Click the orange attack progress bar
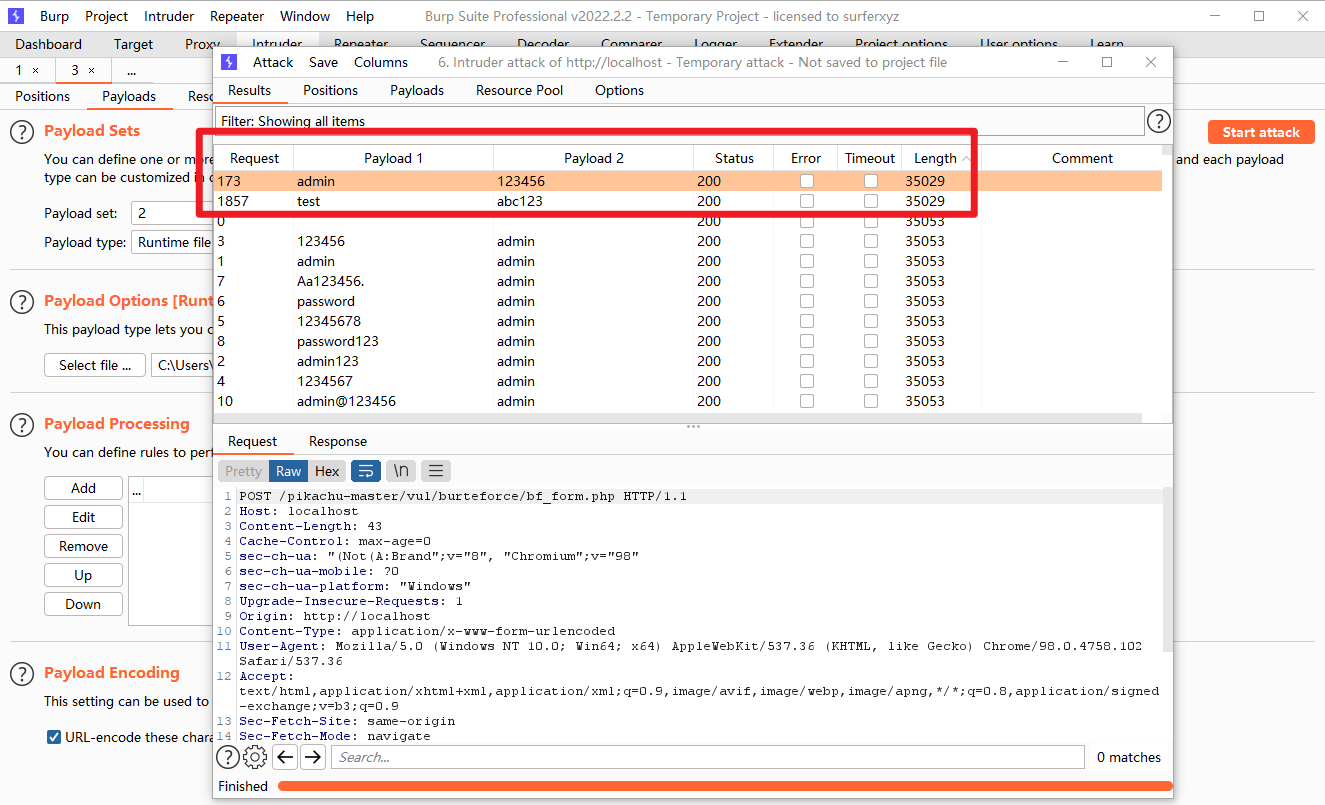This screenshot has height=805, width=1325. click(723, 786)
